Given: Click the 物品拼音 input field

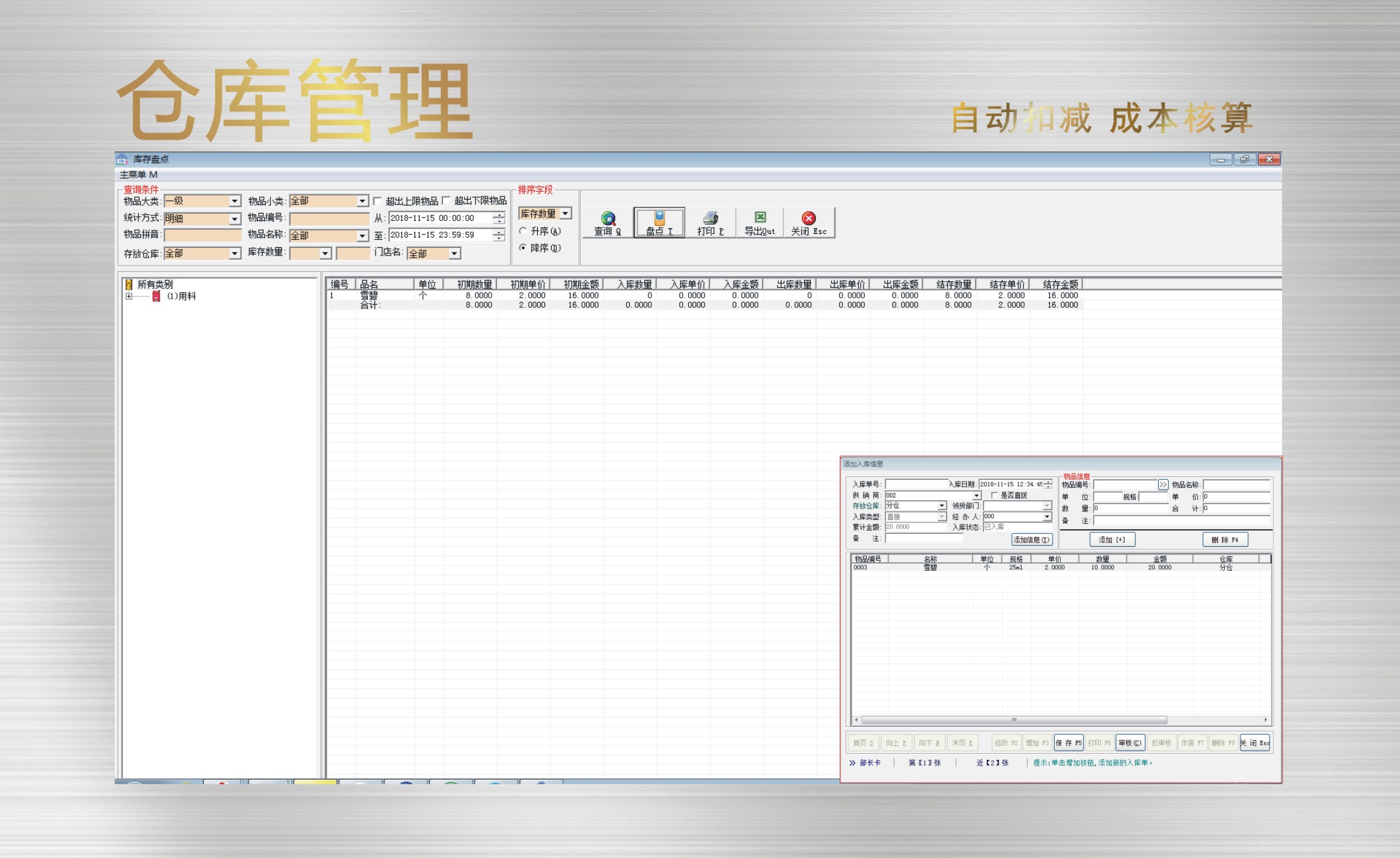Looking at the screenshot, I should pyautogui.click(x=202, y=235).
